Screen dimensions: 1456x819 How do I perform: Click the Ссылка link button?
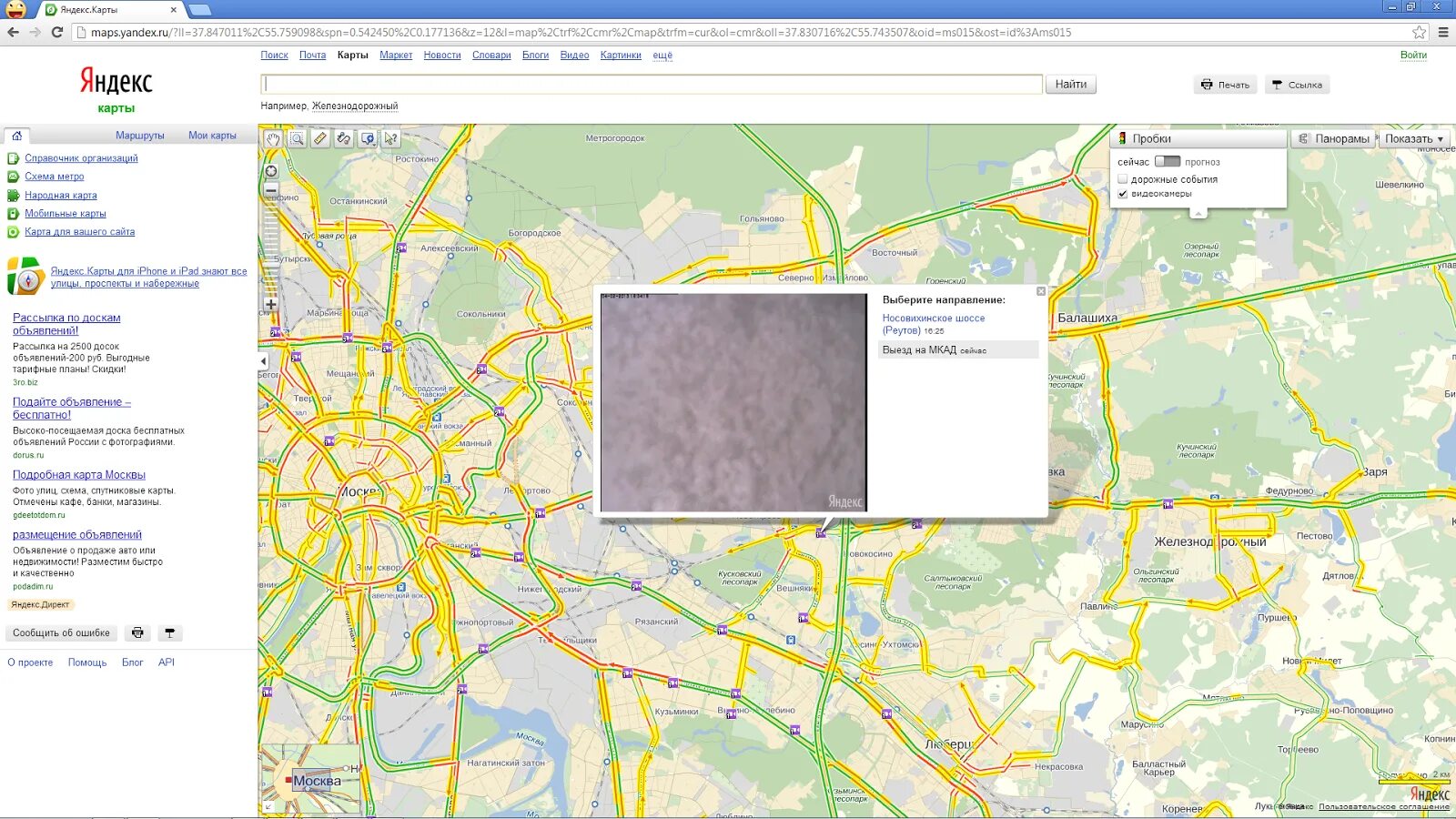[x=1297, y=85]
